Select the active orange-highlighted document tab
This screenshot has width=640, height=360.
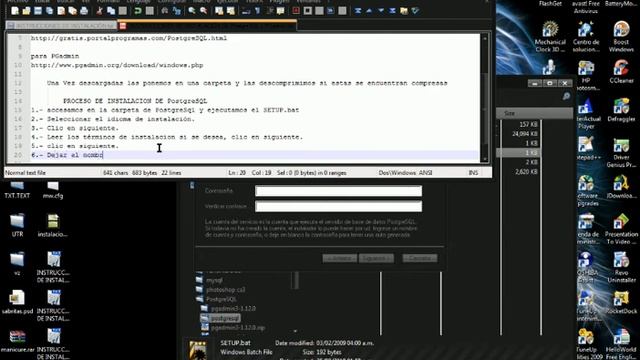(x=207, y=26)
